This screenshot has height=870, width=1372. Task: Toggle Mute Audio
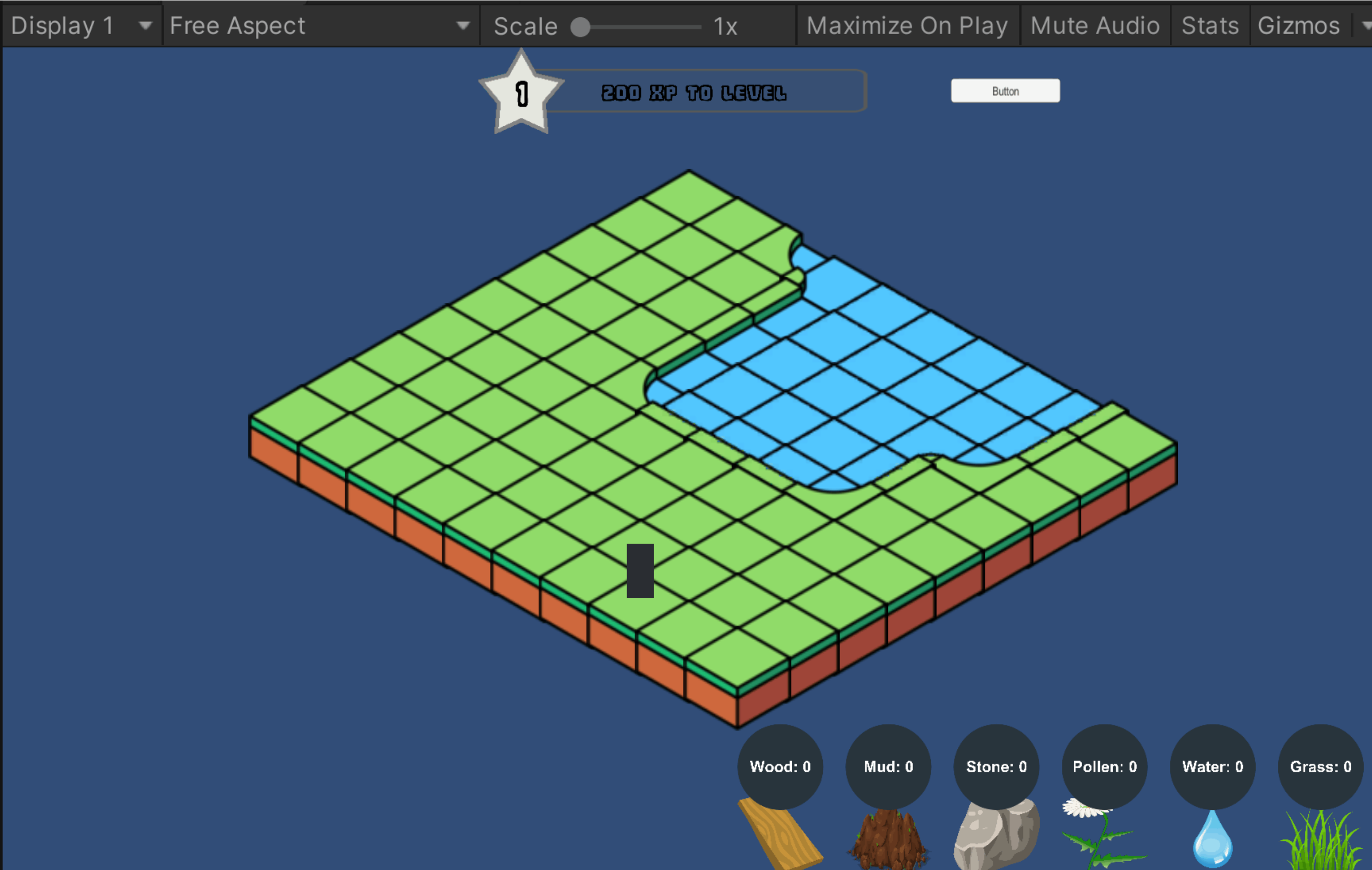point(1094,26)
